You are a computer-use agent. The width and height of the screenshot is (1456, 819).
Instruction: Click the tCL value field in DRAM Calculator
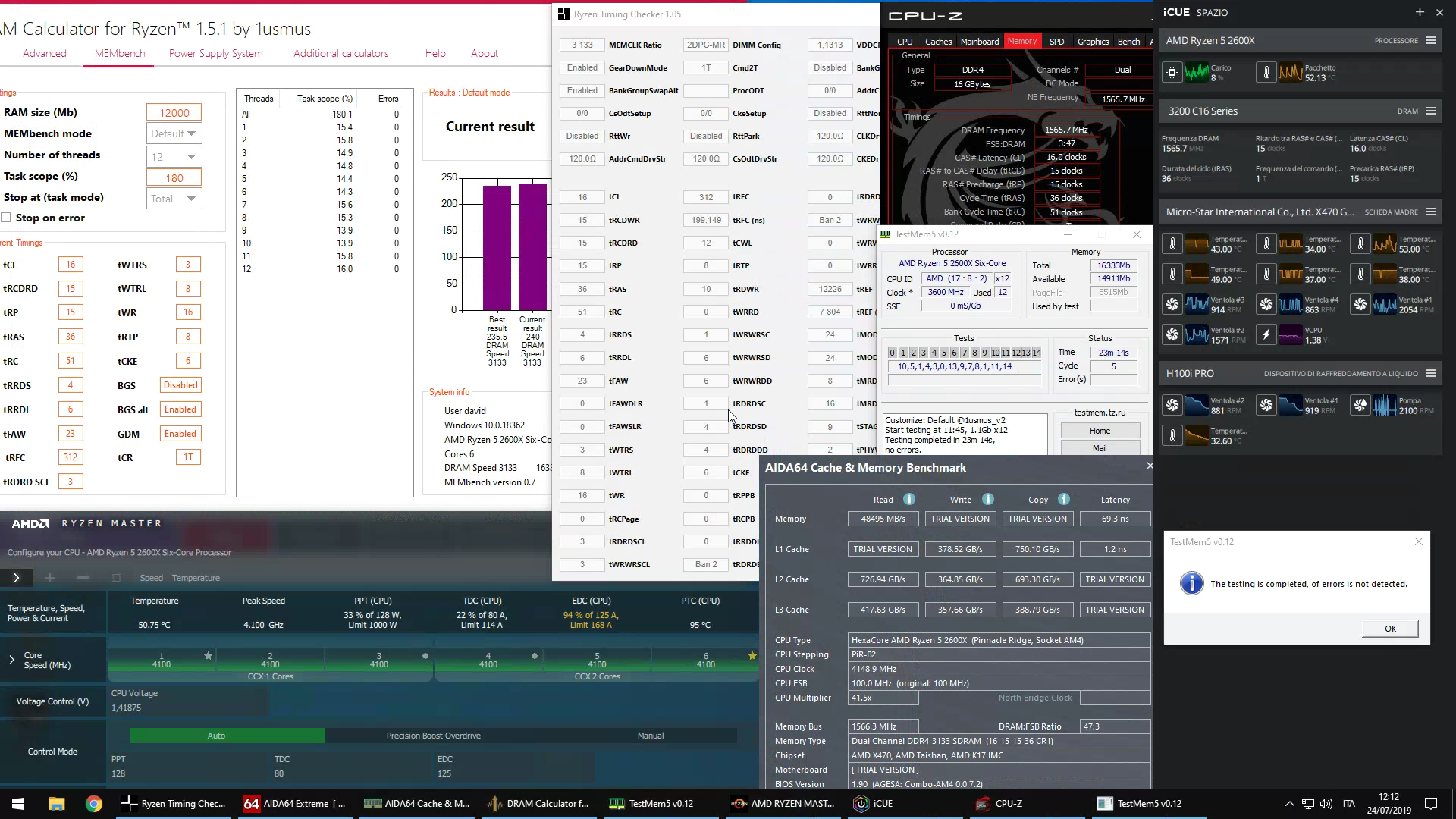point(71,265)
